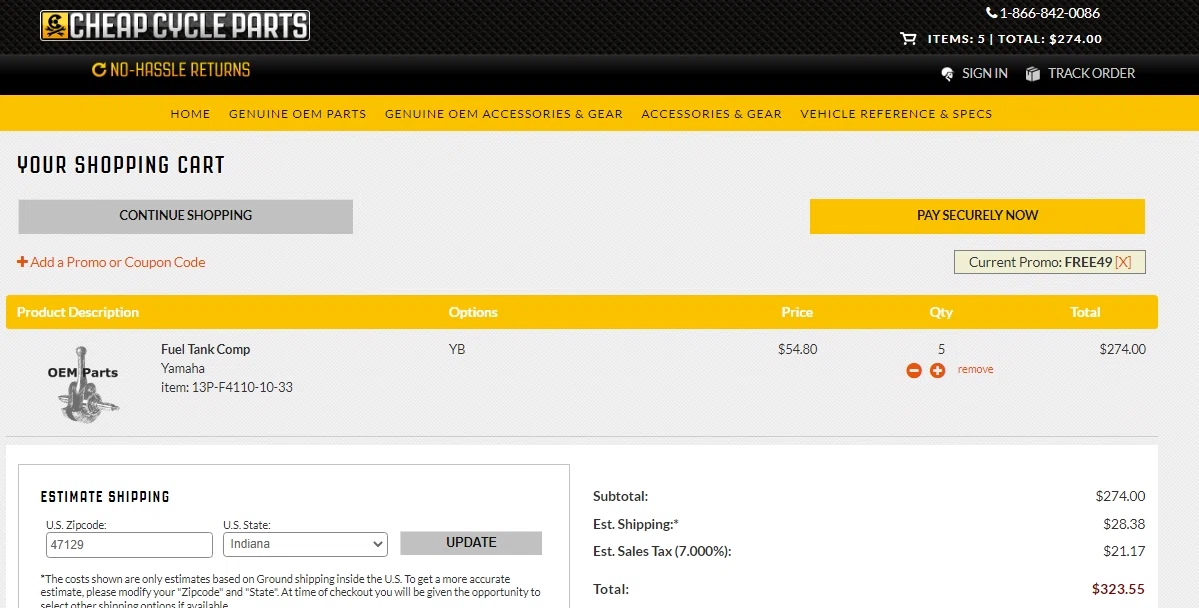Image resolution: width=1199 pixels, height=608 pixels.
Task: Click Add a Promo or Coupon Code
Action: [x=118, y=262]
